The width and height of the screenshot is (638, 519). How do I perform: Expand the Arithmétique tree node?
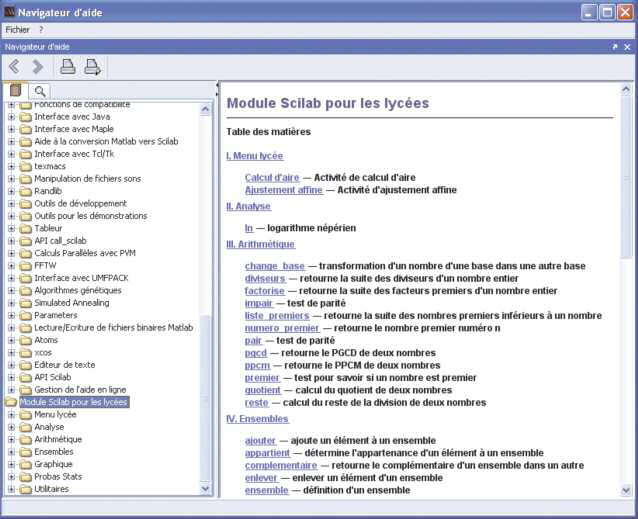[x=12, y=439]
